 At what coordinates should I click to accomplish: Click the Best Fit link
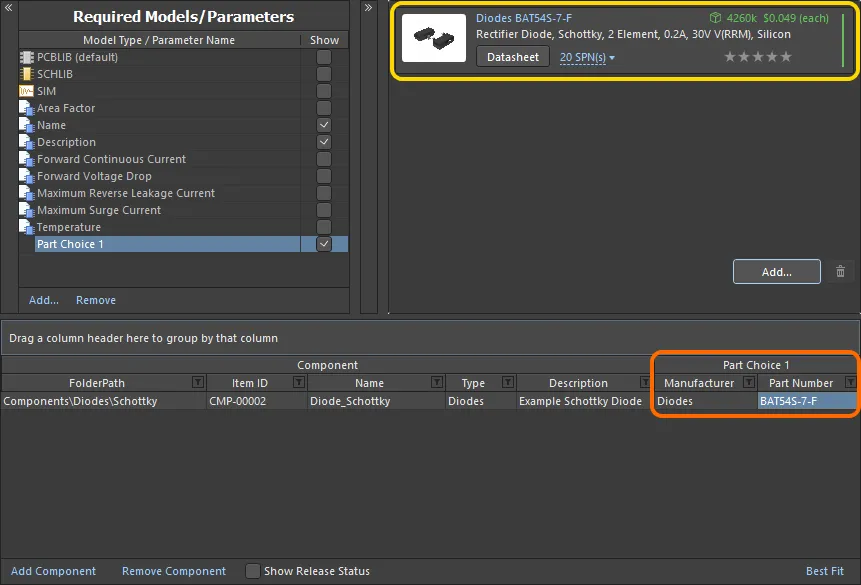click(825, 571)
